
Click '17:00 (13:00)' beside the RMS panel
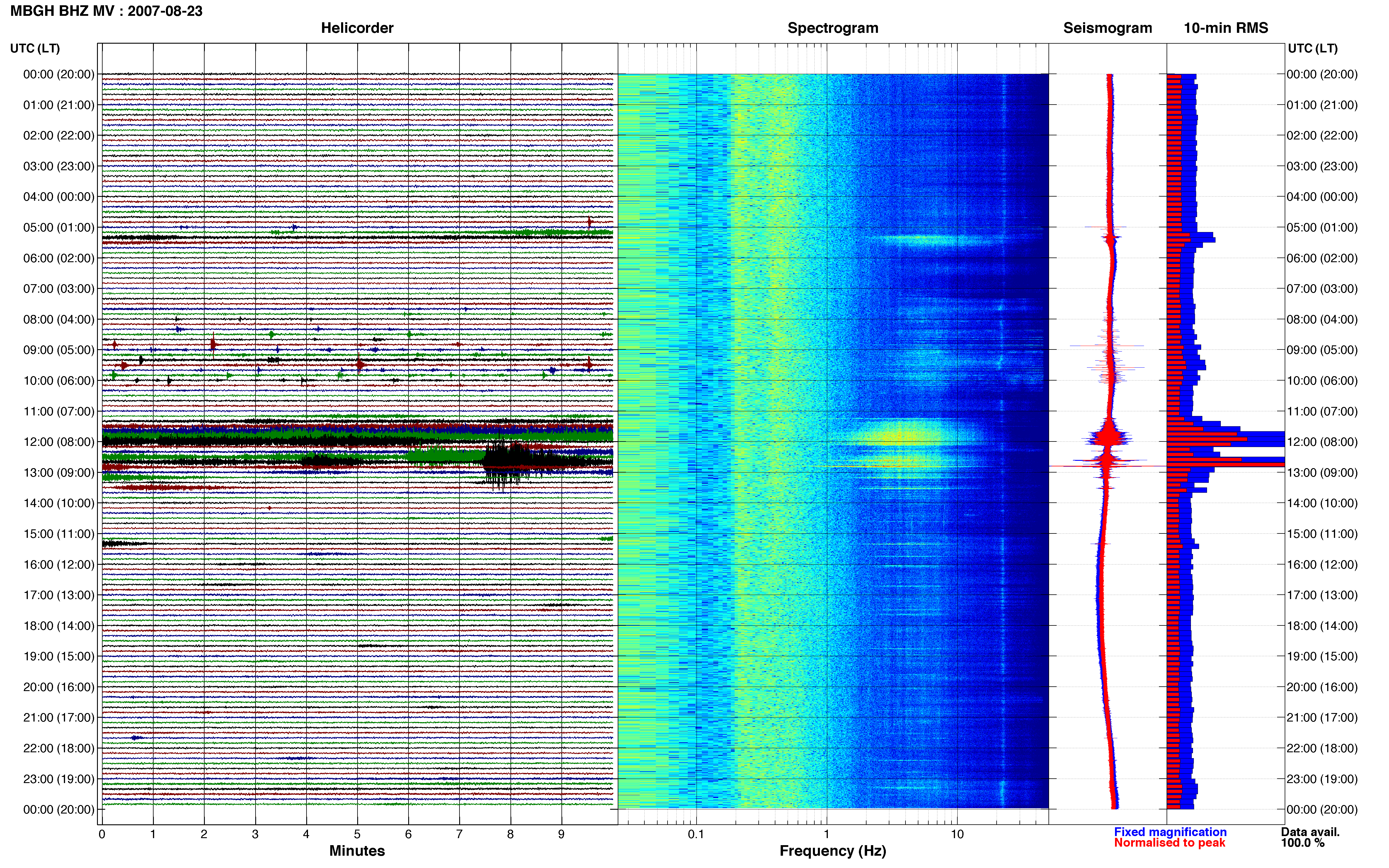click(1322, 595)
